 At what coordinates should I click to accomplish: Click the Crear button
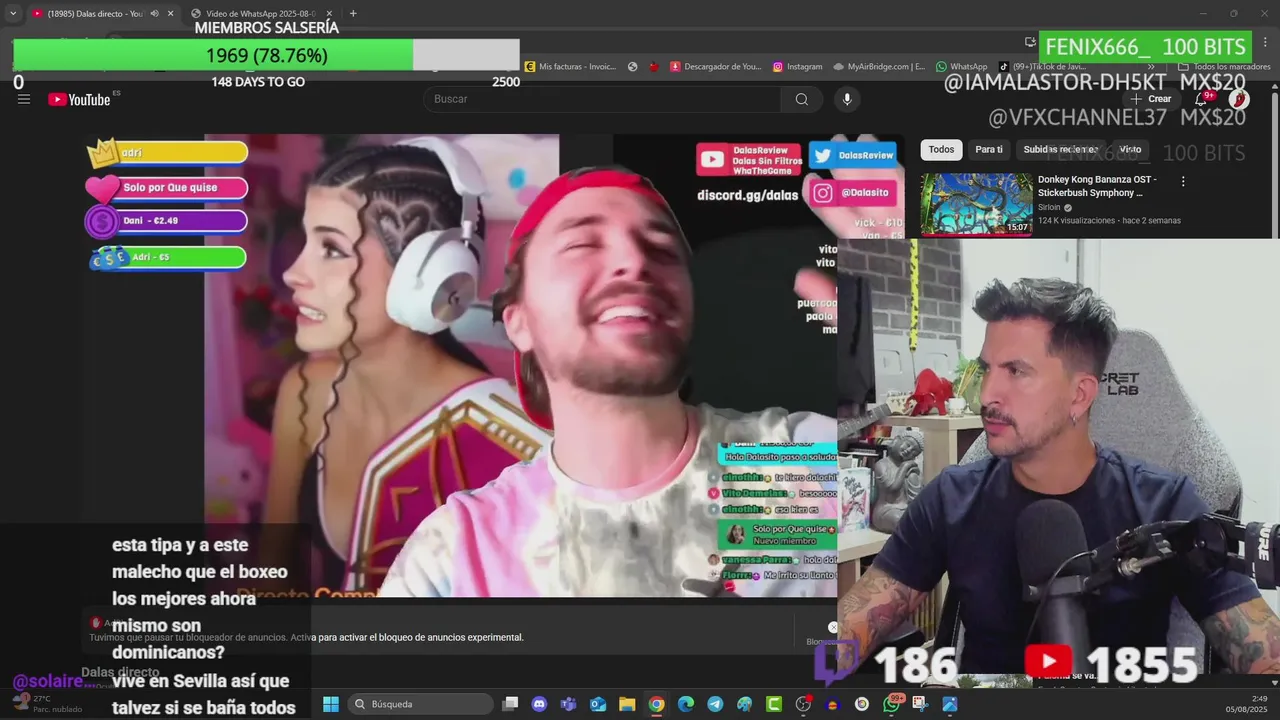[x=1151, y=99]
